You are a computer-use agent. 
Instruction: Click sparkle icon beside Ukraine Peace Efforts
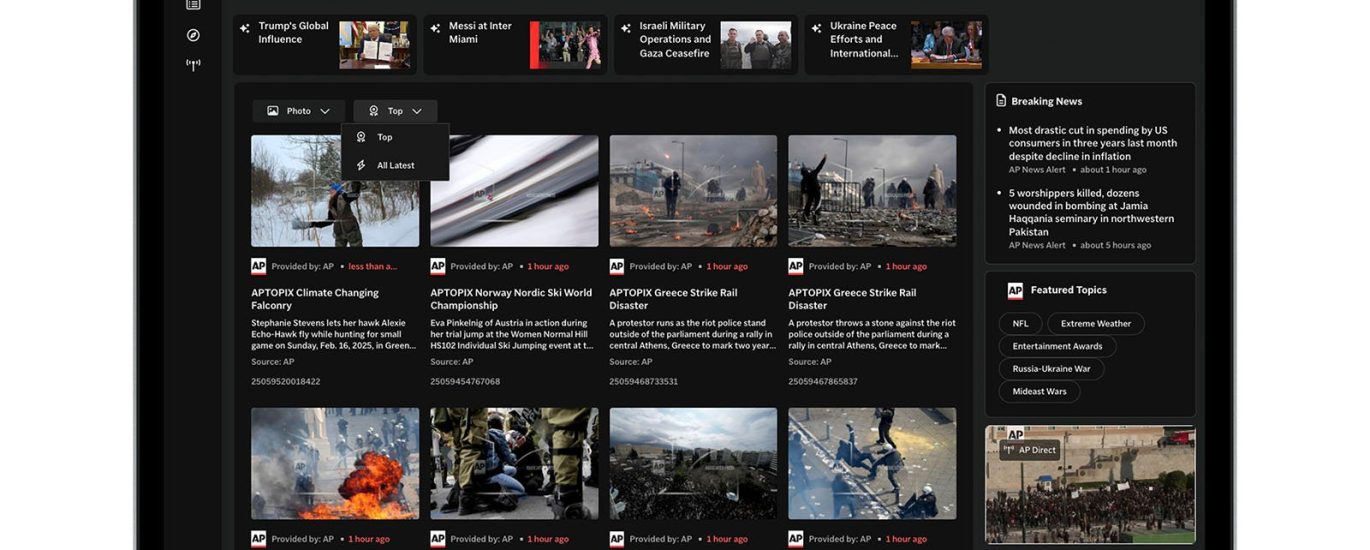pyautogui.click(x=816, y=28)
